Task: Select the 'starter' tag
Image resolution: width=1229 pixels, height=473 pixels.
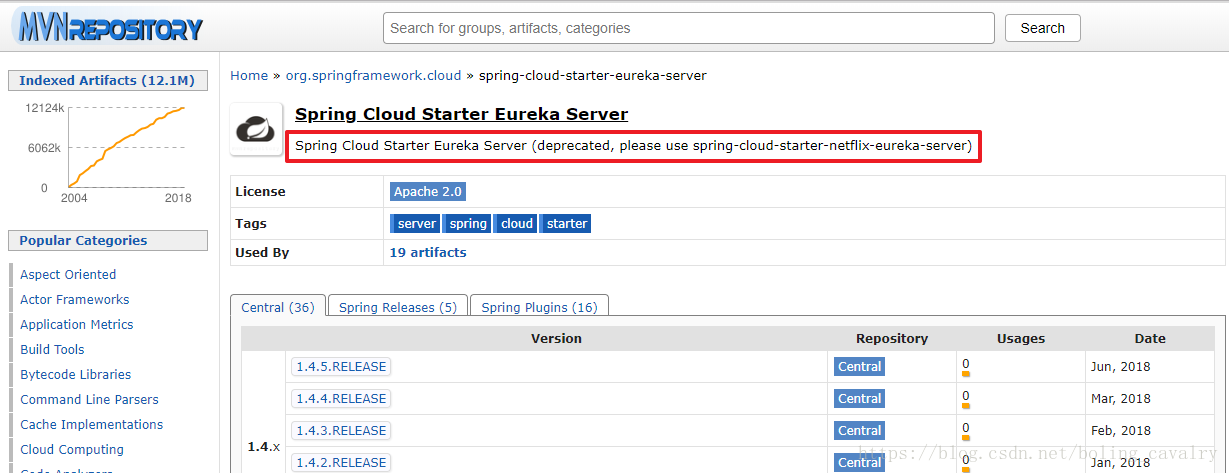Action: [566, 223]
